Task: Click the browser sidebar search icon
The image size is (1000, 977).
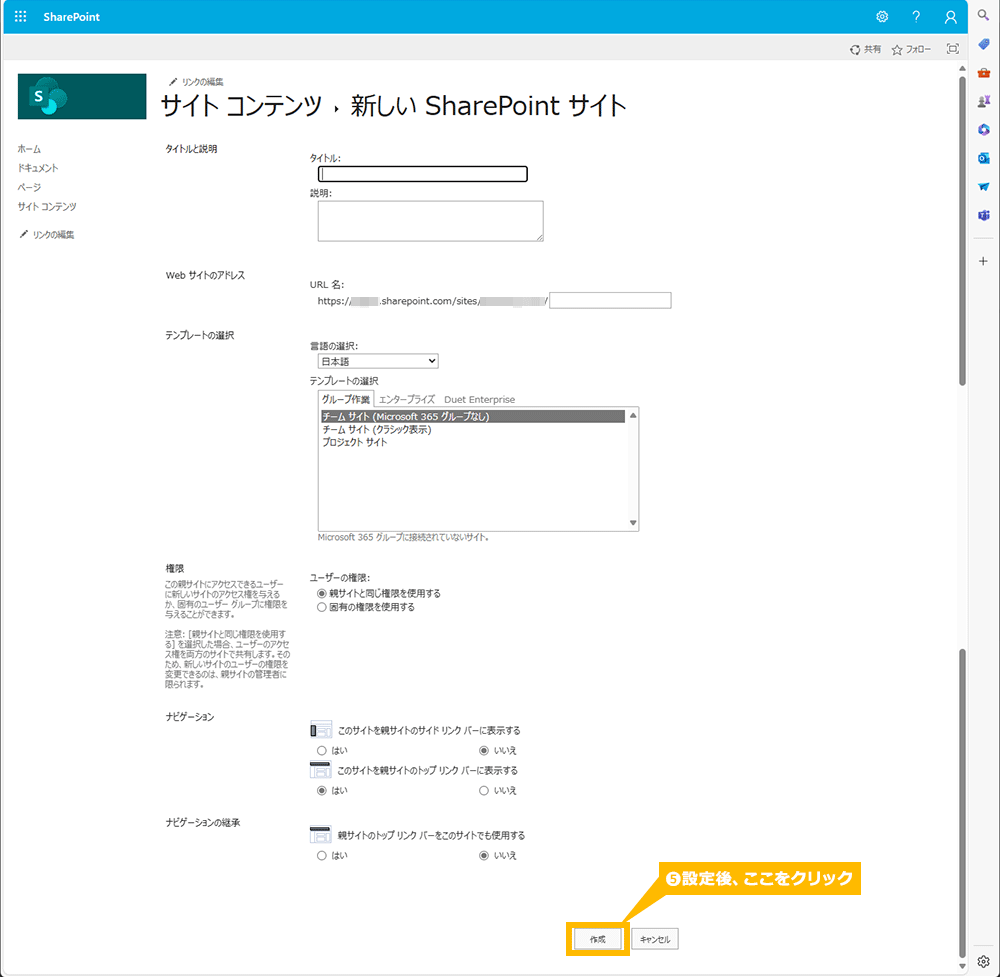Action: (983, 15)
